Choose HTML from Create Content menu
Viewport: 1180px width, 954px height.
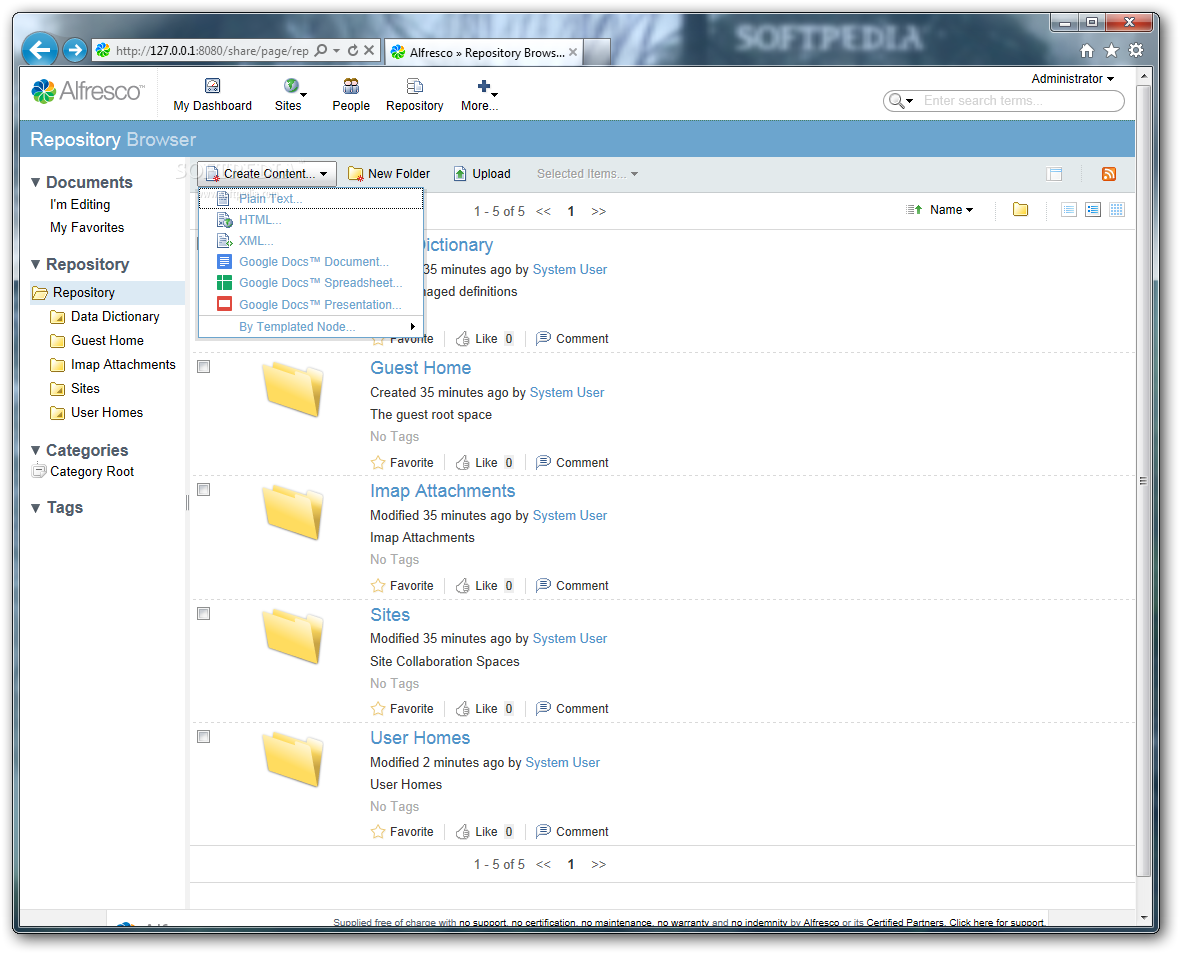311,220
